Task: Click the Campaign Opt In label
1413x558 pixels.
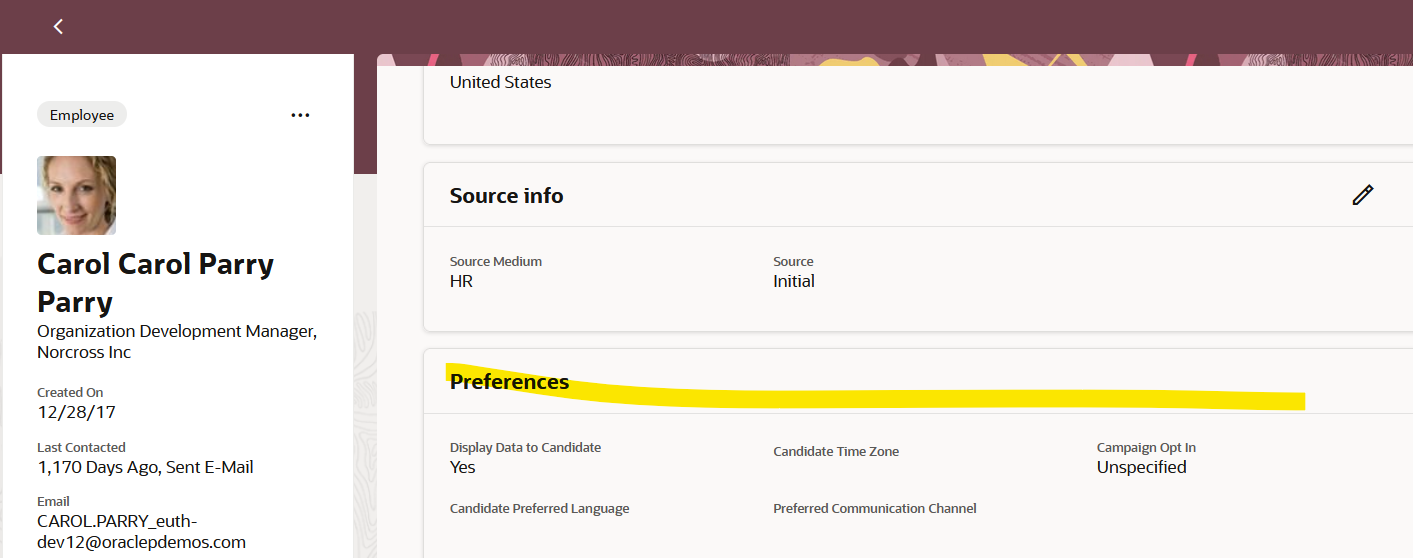Action: [x=1146, y=448]
